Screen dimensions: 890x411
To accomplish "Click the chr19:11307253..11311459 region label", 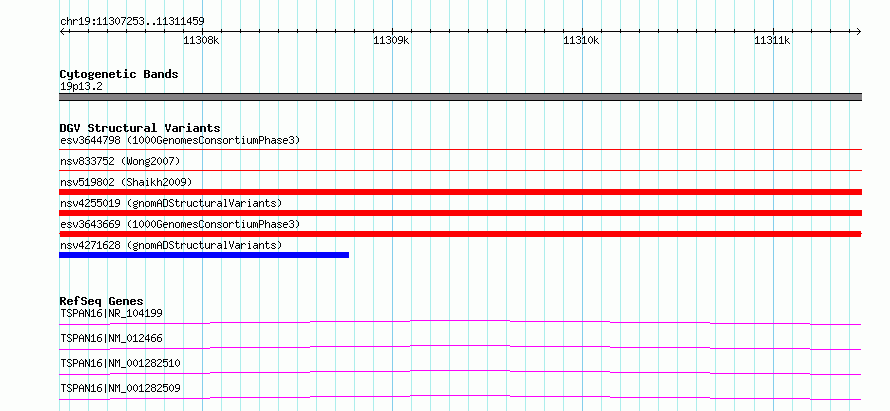I will point(132,22).
